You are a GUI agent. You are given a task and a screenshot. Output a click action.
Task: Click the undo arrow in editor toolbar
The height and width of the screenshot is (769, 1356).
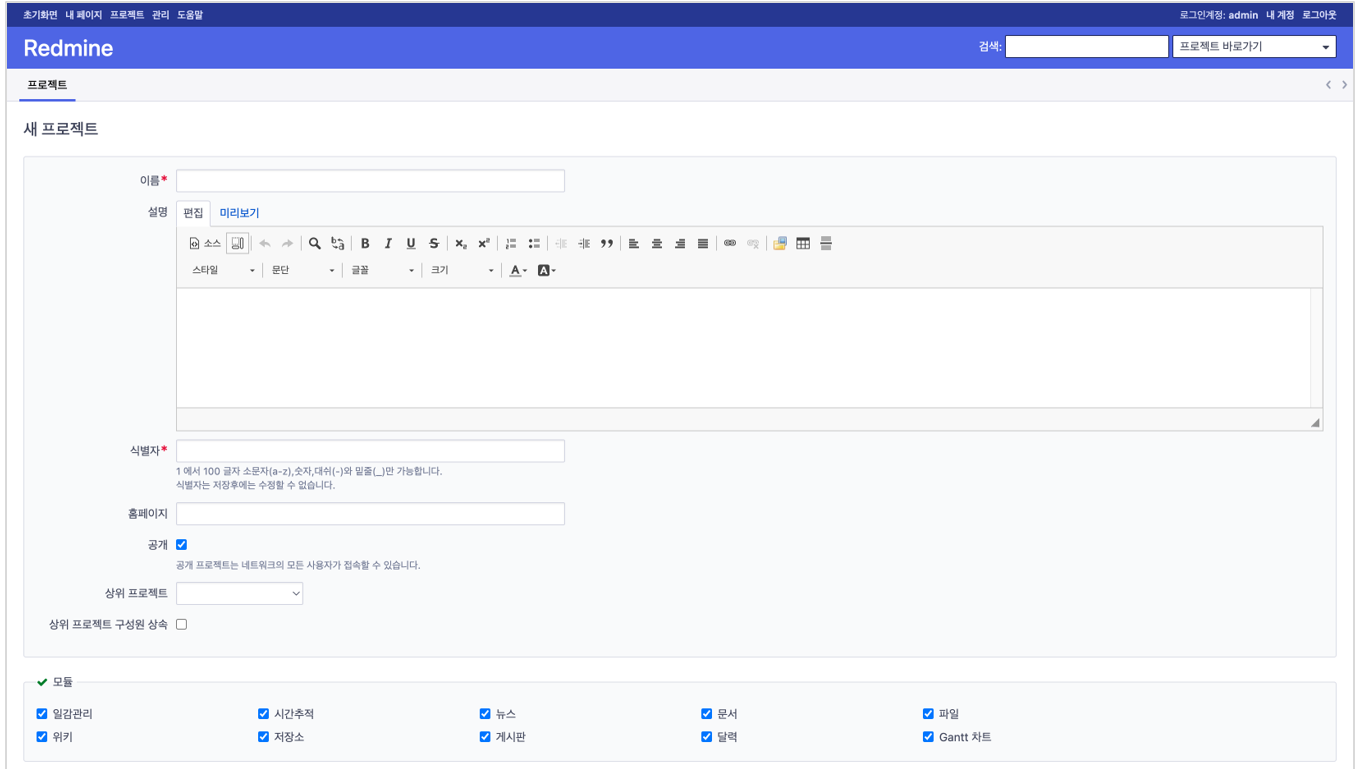click(265, 243)
